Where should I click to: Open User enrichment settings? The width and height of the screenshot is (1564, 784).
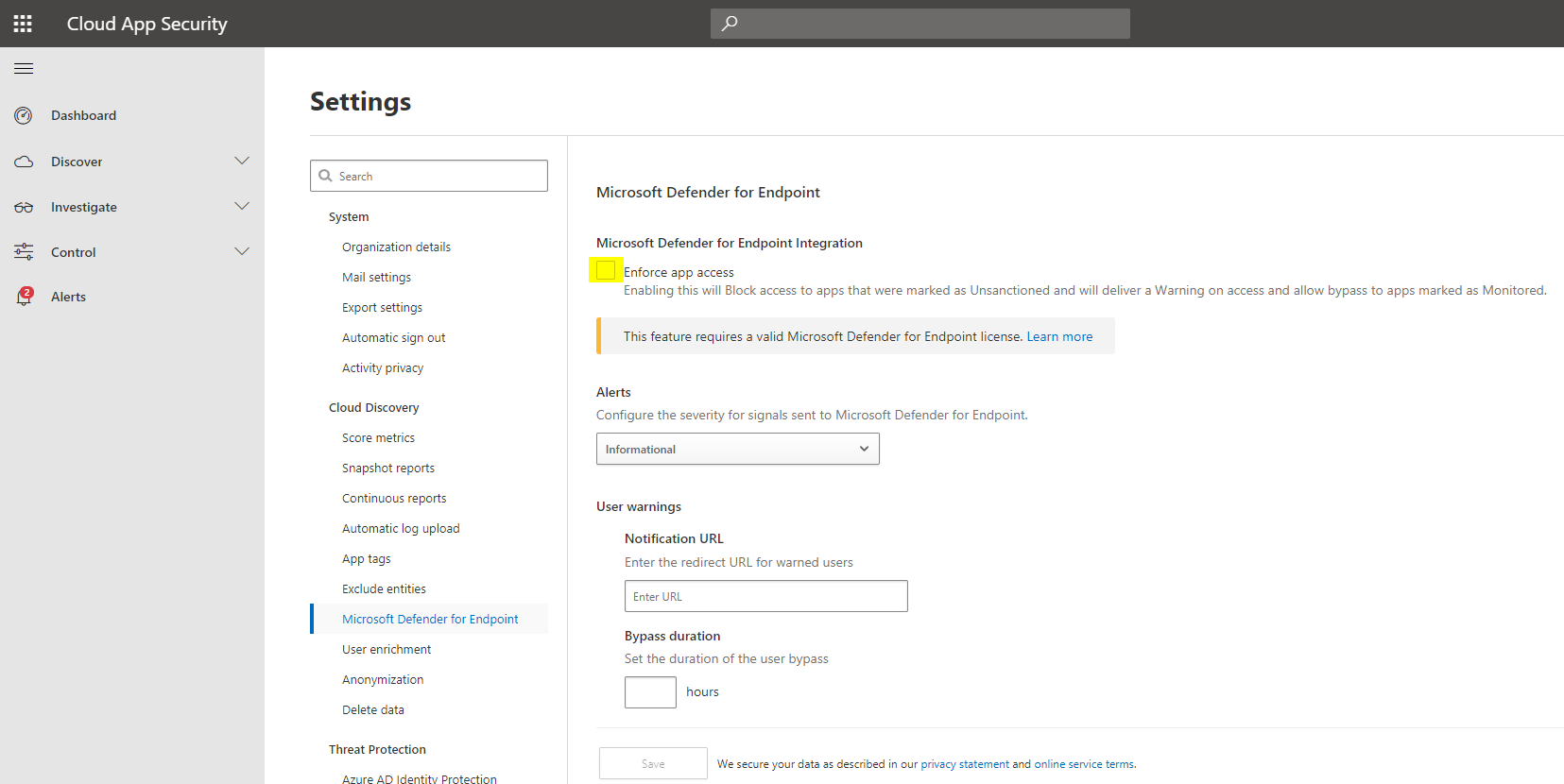[387, 649]
